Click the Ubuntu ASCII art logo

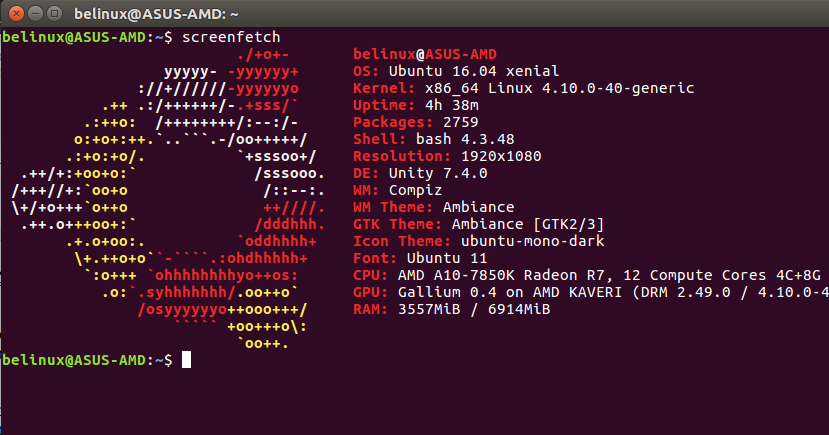click(168, 199)
